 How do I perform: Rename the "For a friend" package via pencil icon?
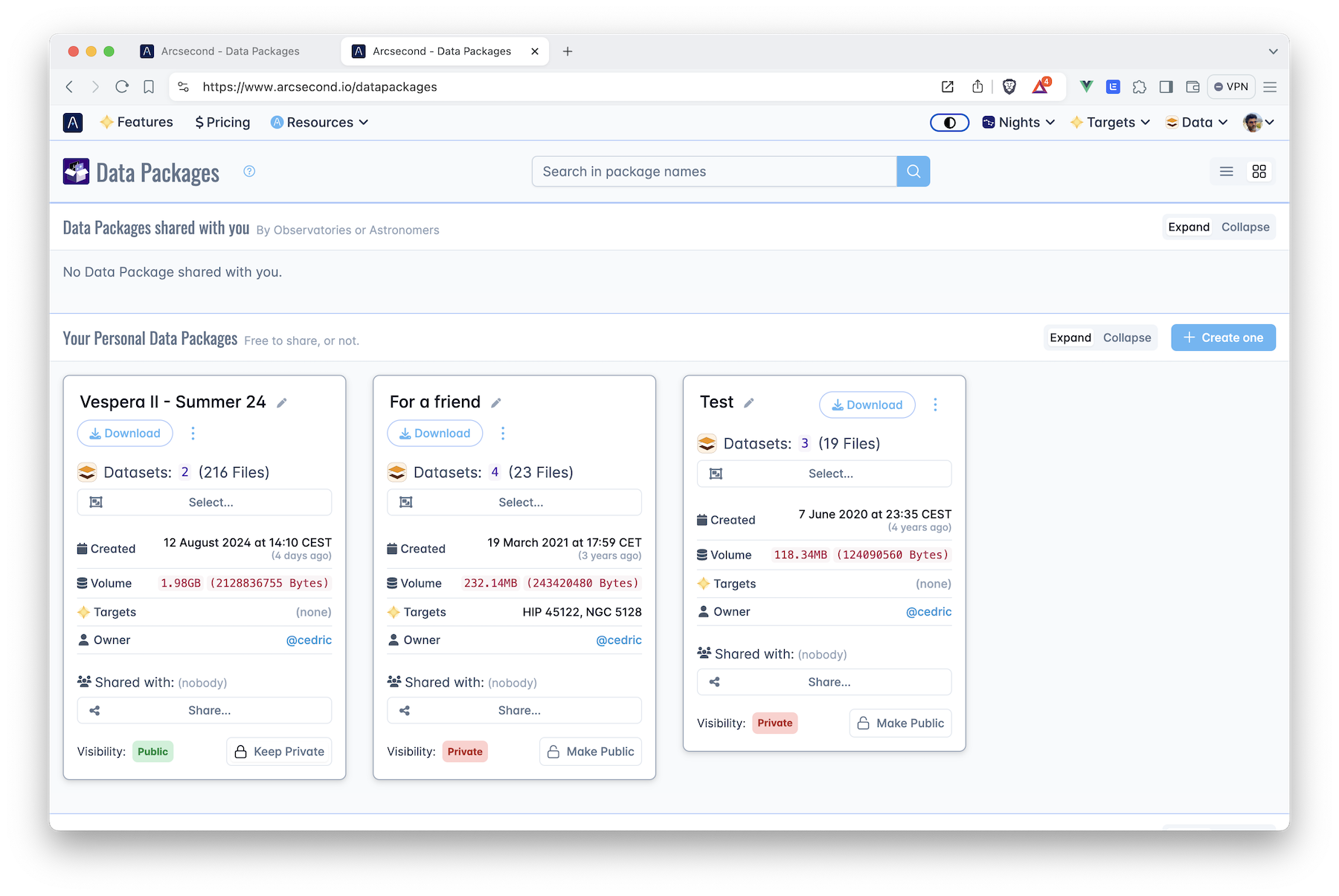495,402
